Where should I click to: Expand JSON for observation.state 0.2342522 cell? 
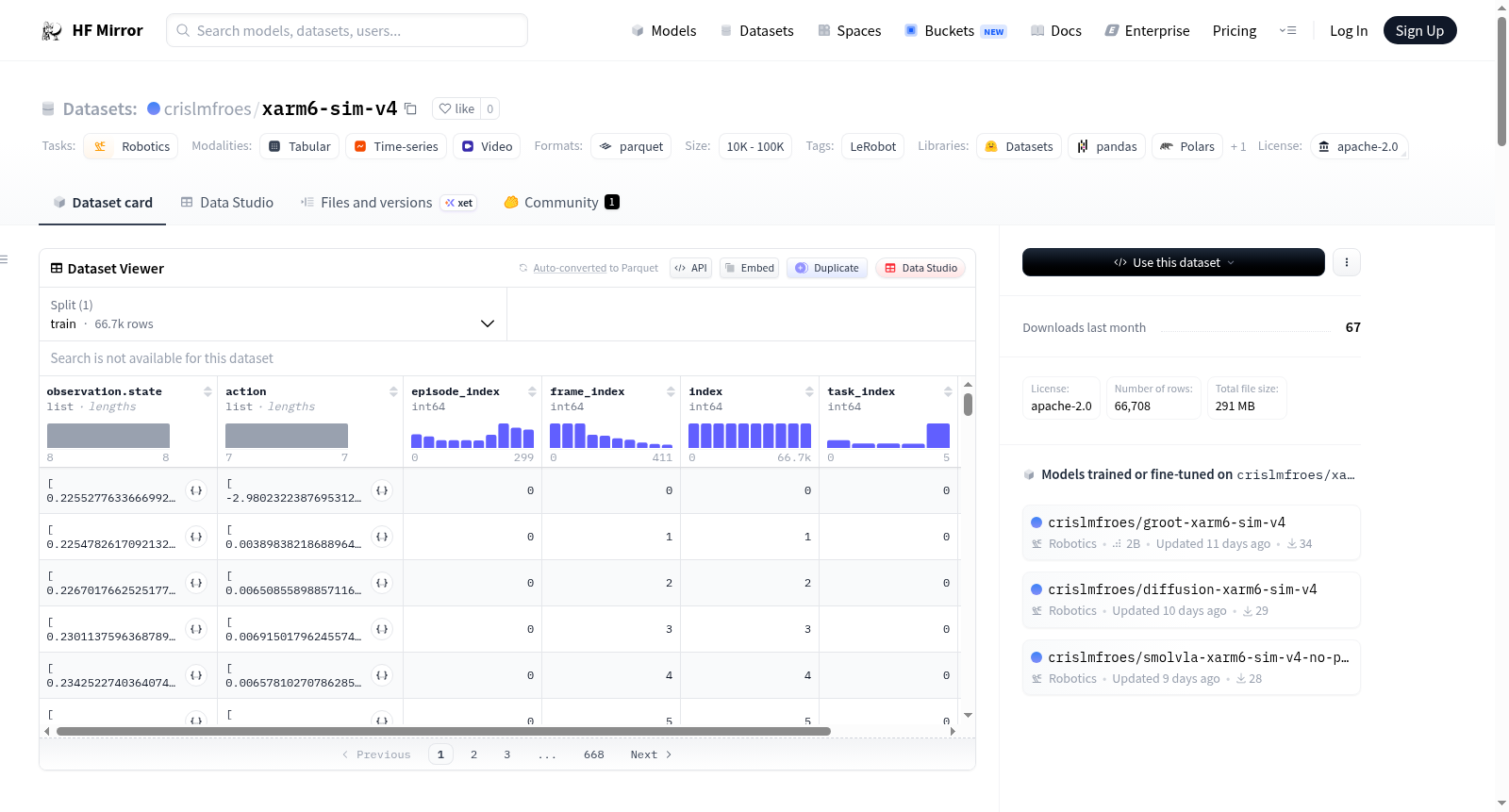click(x=196, y=675)
